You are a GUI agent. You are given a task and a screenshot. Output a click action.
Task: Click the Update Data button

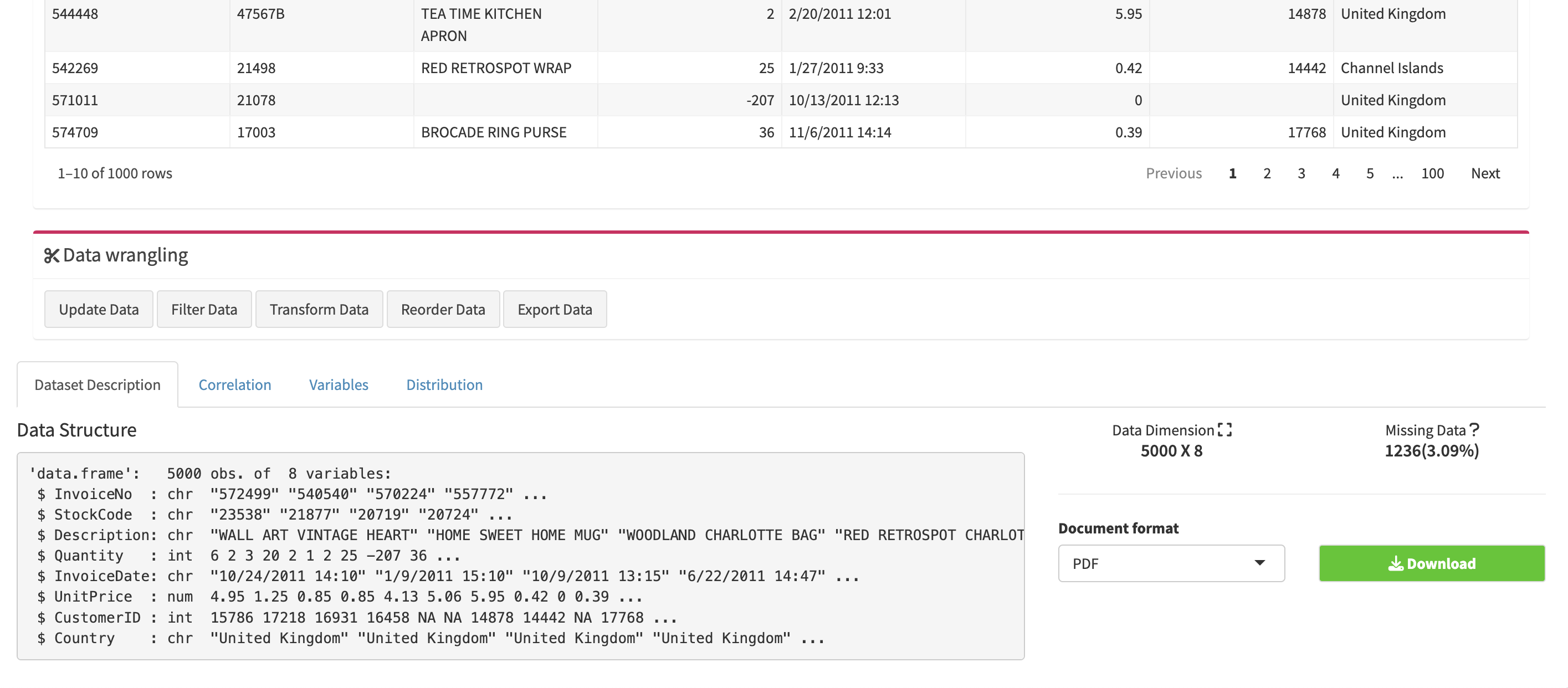pos(98,309)
